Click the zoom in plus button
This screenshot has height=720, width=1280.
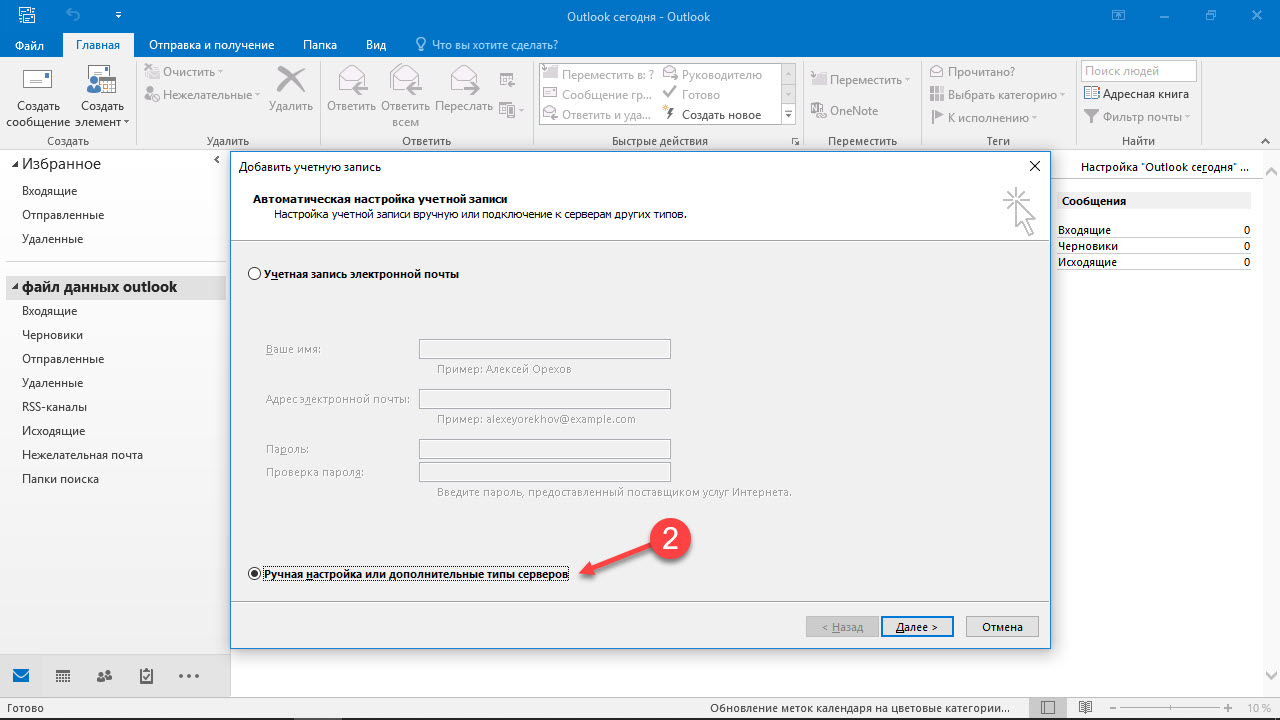click(x=1227, y=708)
